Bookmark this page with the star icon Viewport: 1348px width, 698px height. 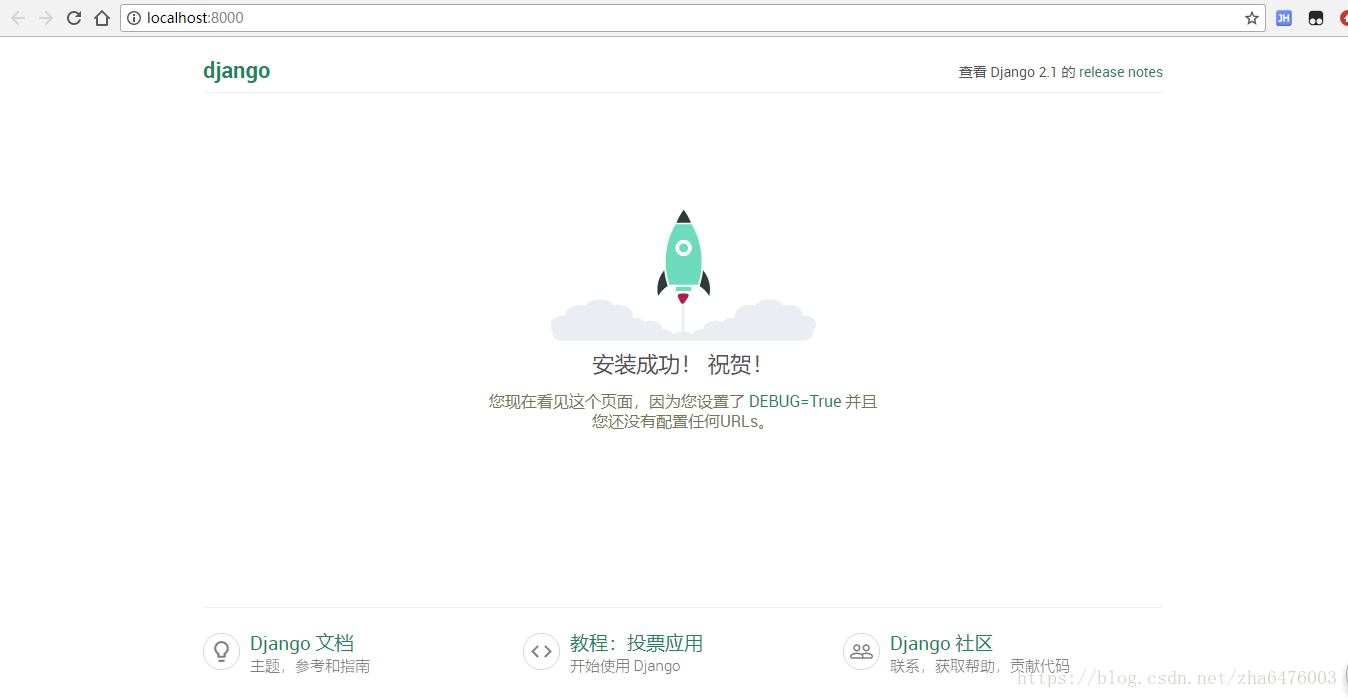click(x=1251, y=18)
